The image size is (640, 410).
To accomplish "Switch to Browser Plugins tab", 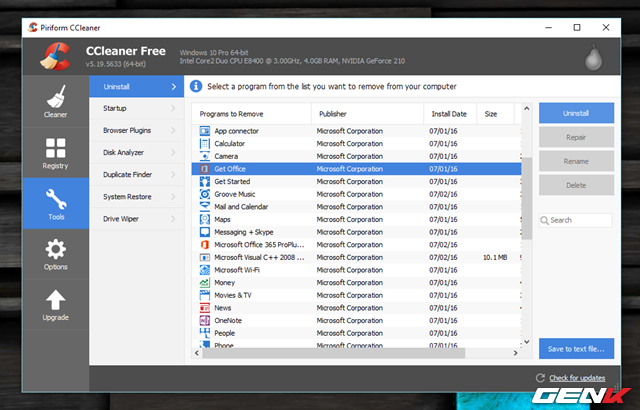I will coord(136,130).
